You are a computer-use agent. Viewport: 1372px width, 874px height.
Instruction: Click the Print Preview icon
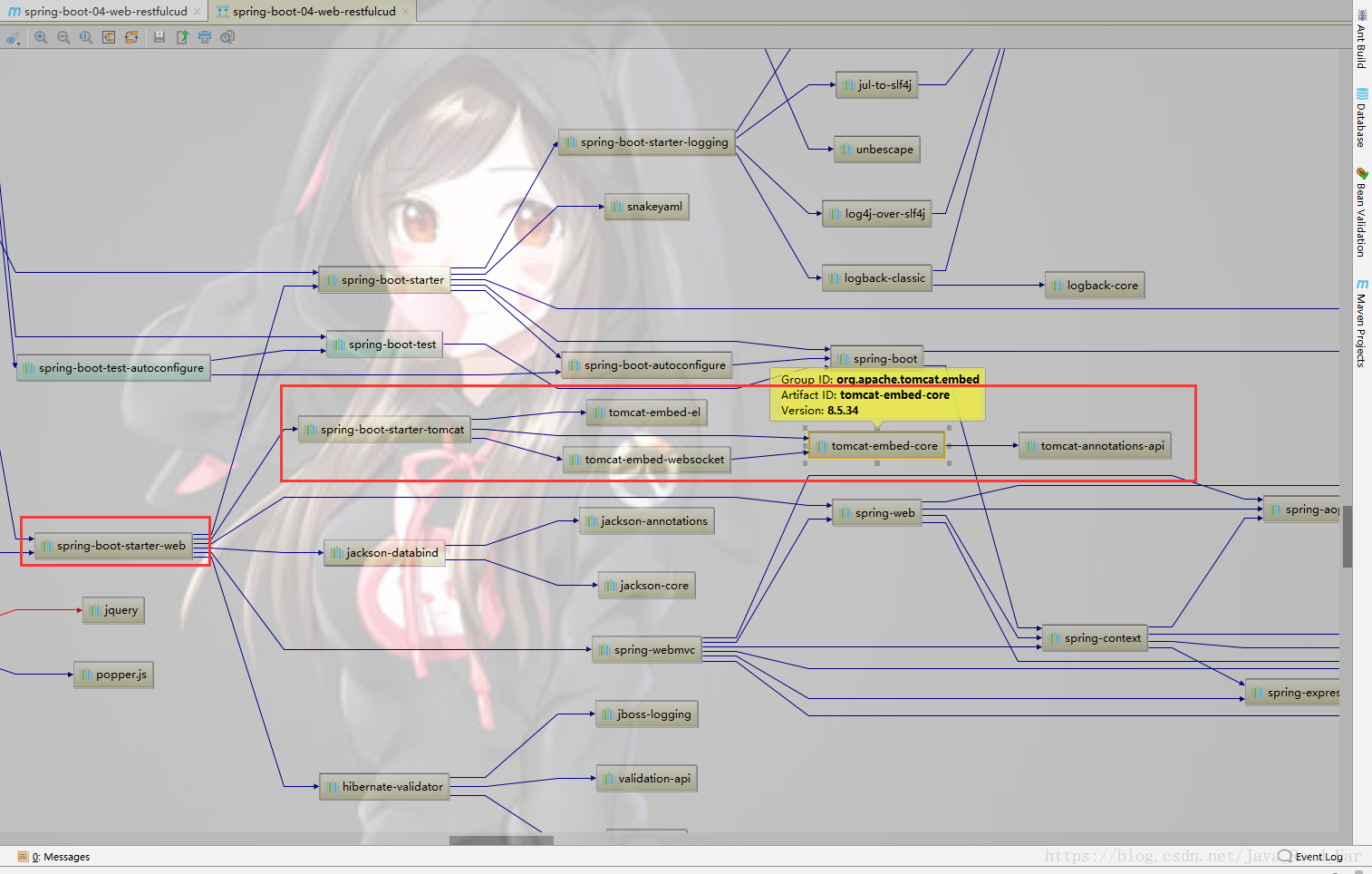point(227,37)
